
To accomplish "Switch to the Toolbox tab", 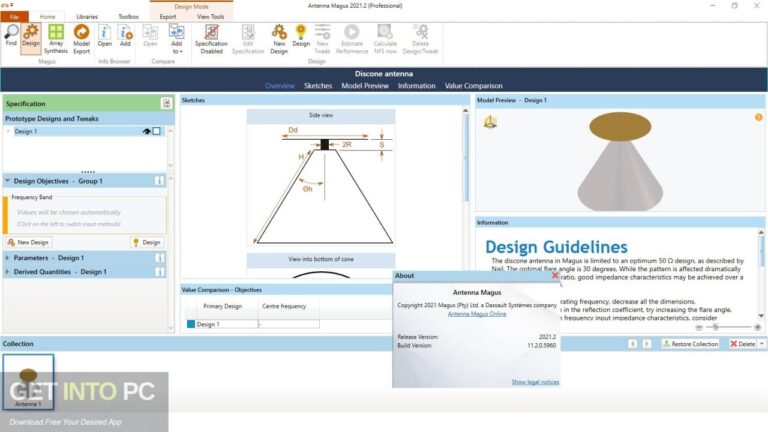I will pos(128,17).
